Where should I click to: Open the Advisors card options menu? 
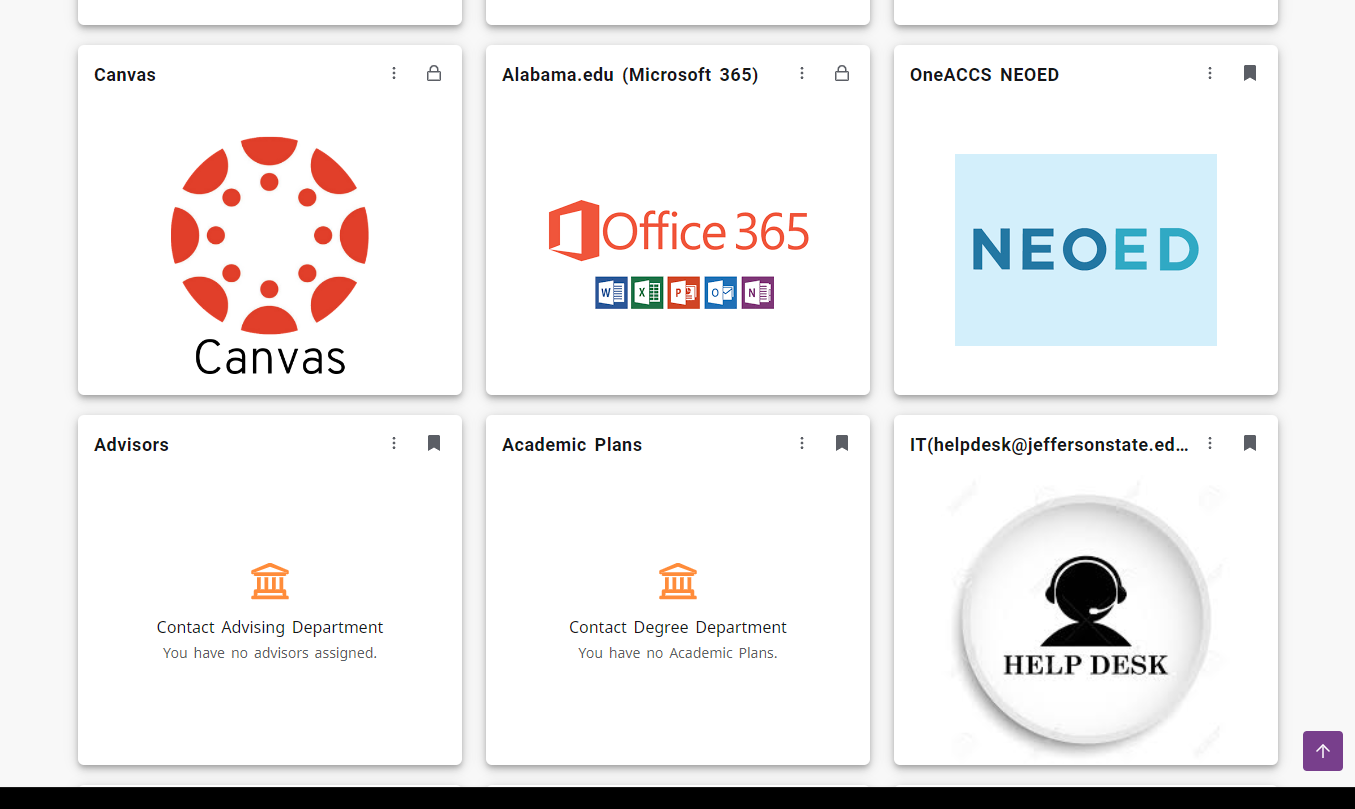[x=394, y=443]
